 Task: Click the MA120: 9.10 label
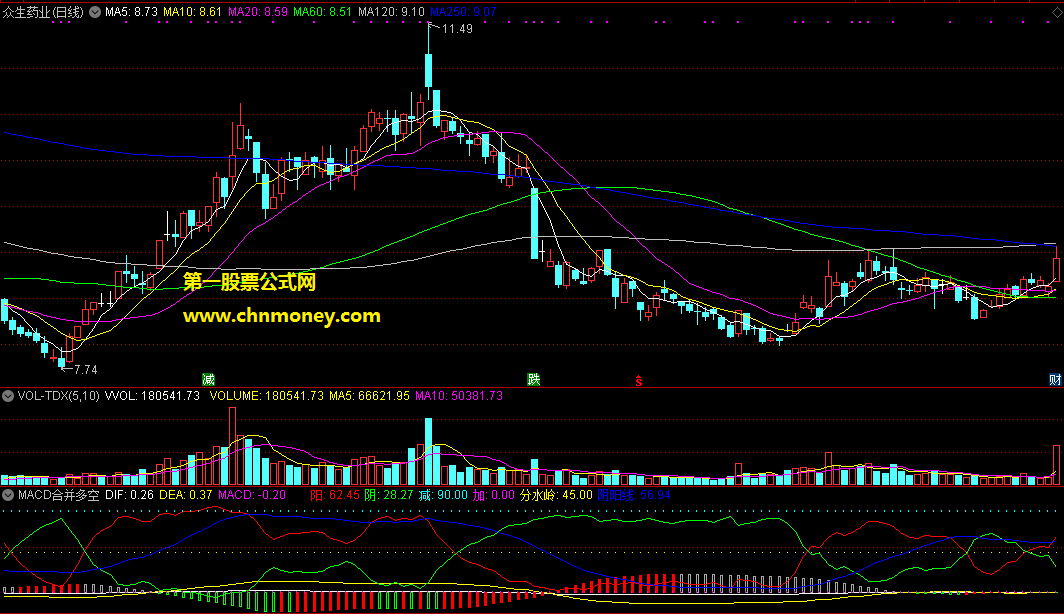[x=391, y=12]
